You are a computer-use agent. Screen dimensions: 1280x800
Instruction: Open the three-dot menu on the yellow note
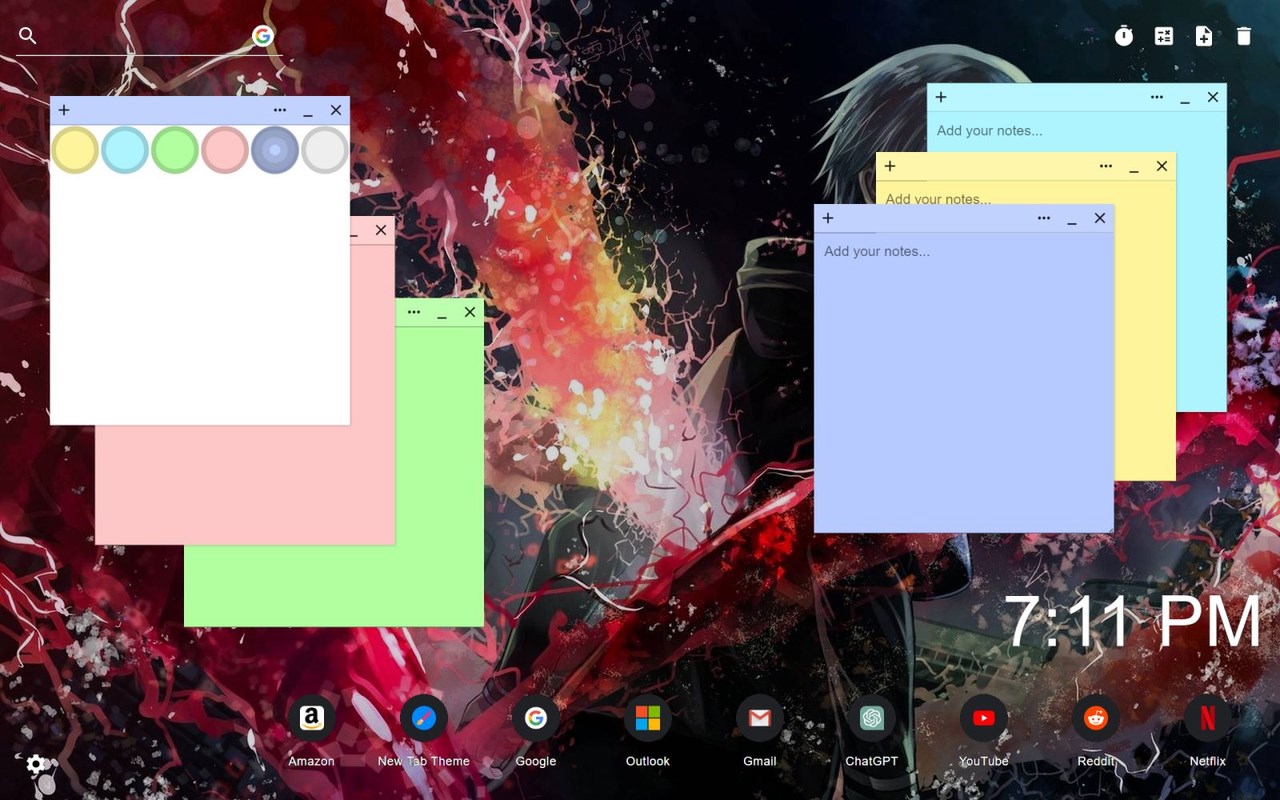click(x=1106, y=166)
